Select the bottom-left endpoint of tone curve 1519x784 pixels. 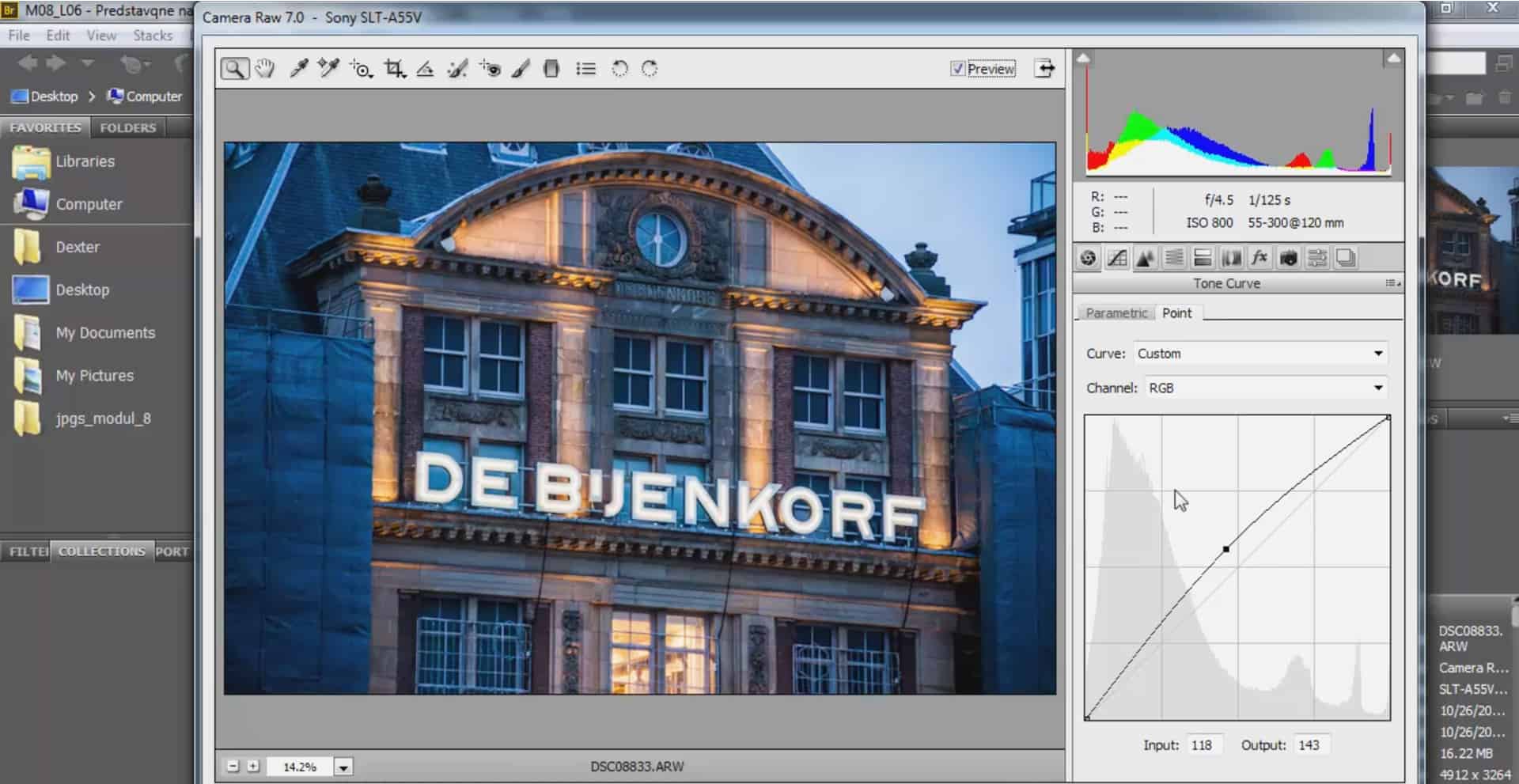pos(1088,718)
